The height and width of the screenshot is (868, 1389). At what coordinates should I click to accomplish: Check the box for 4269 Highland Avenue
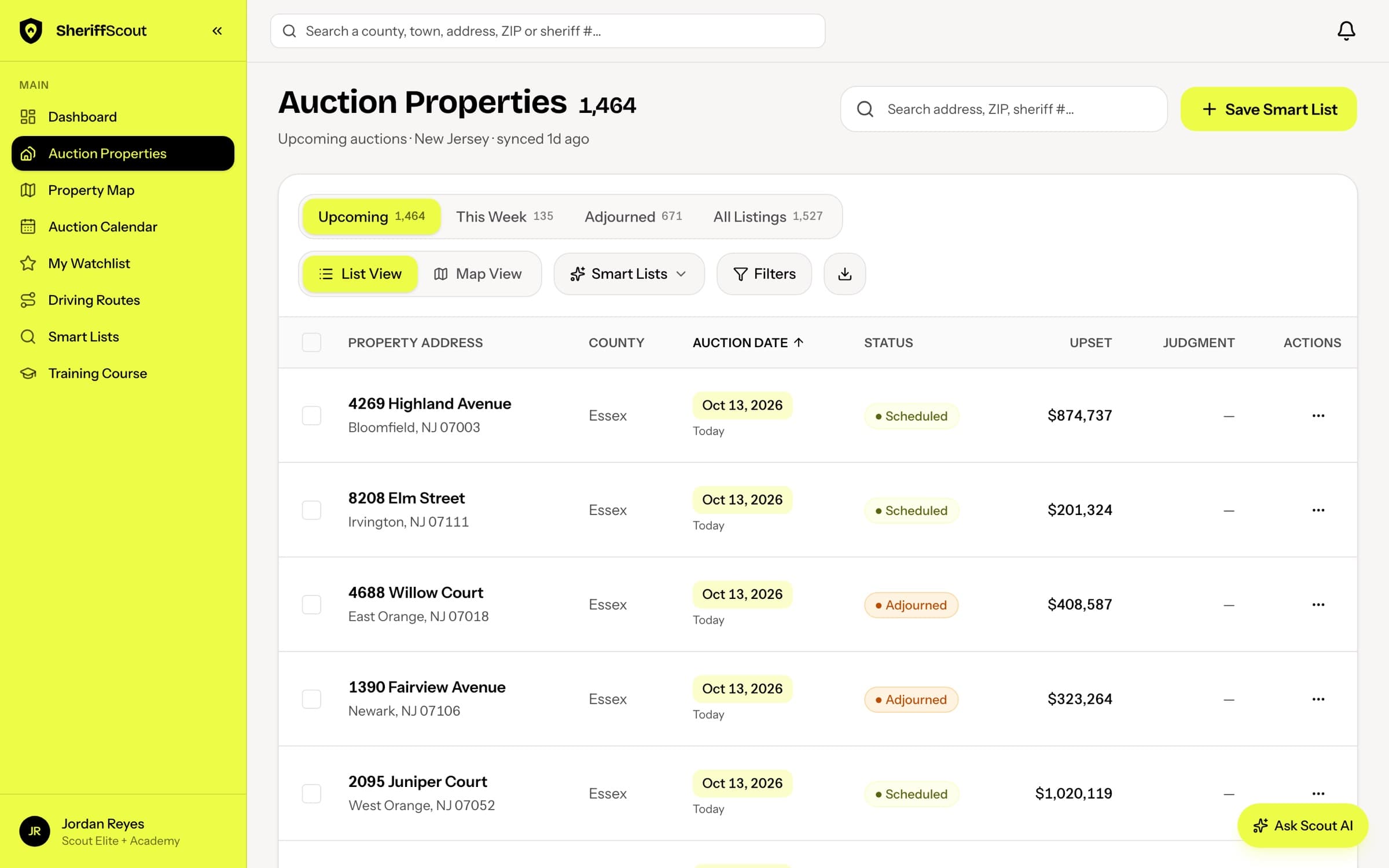(x=311, y=415)
